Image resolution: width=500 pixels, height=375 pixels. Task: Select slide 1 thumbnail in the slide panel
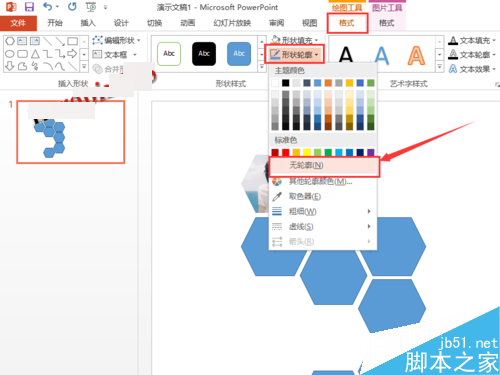tap(71, 132)
